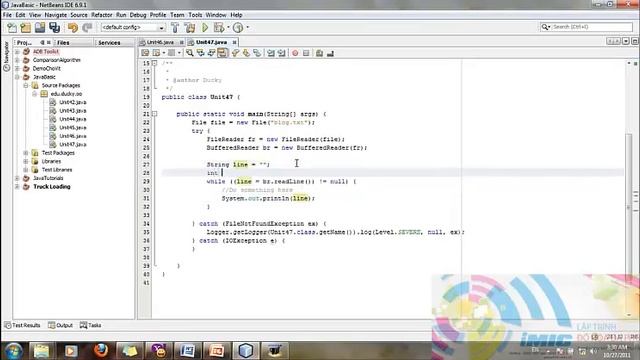The image size is (640, 360).
Task: Click the Find Previous Occurrence editor icon
Action: tap(200, 53)
